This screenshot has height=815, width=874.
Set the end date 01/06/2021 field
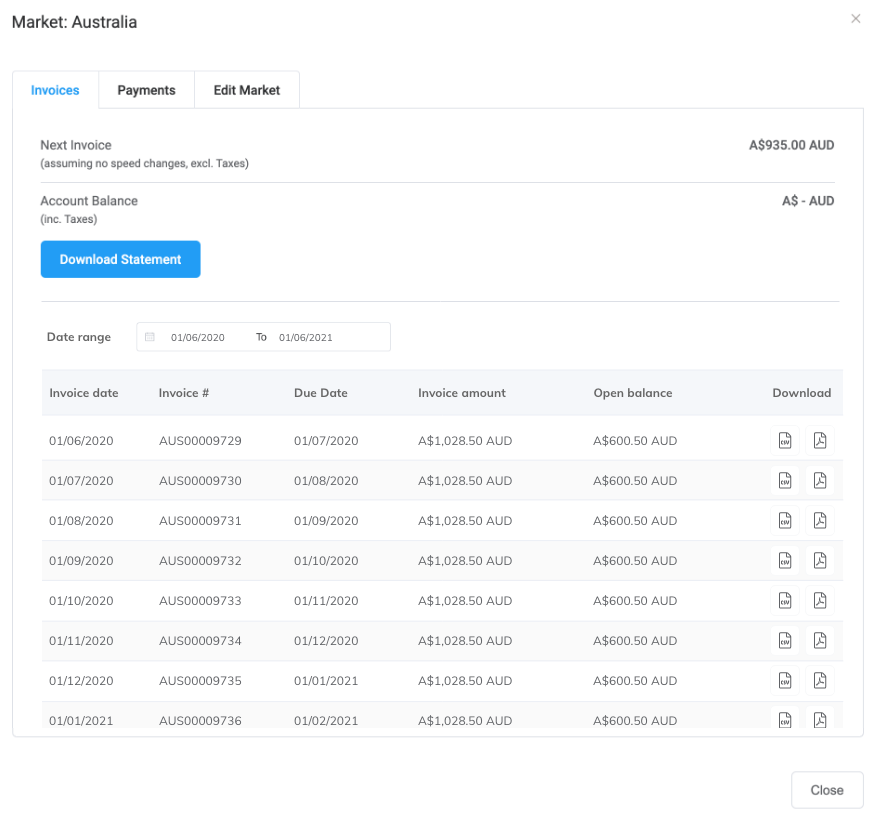click(x=305, y=337)
